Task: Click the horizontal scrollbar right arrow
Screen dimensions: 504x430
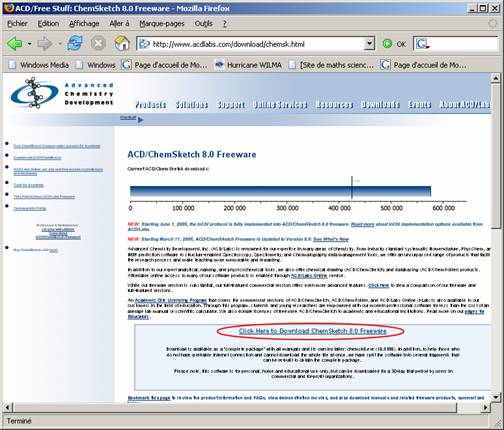Action: click(485, 407)
